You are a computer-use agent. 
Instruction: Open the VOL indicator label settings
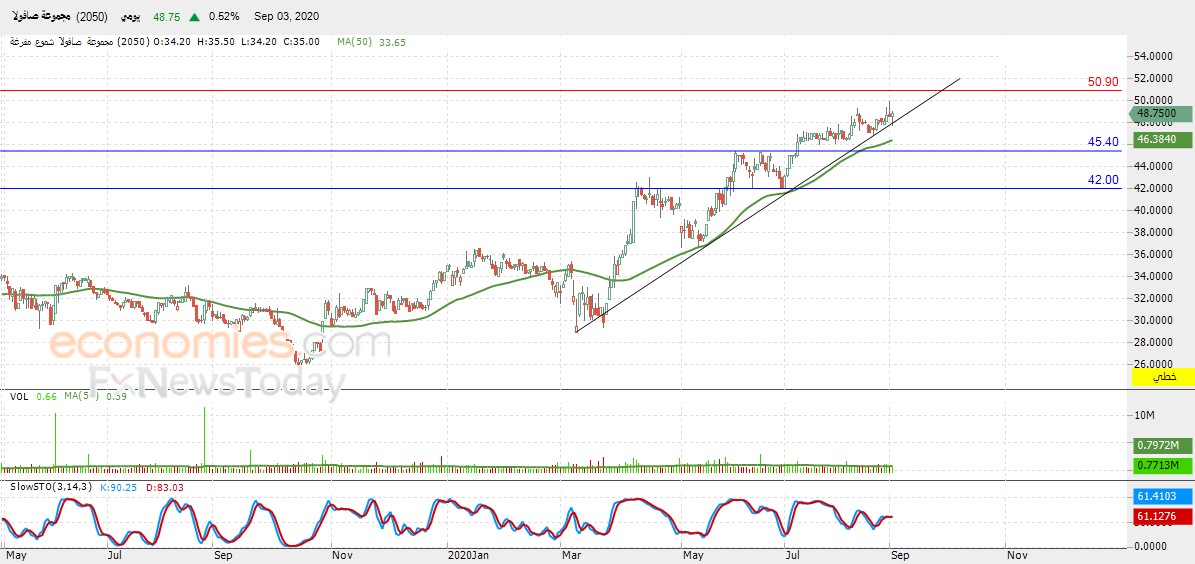pos(18,397)
